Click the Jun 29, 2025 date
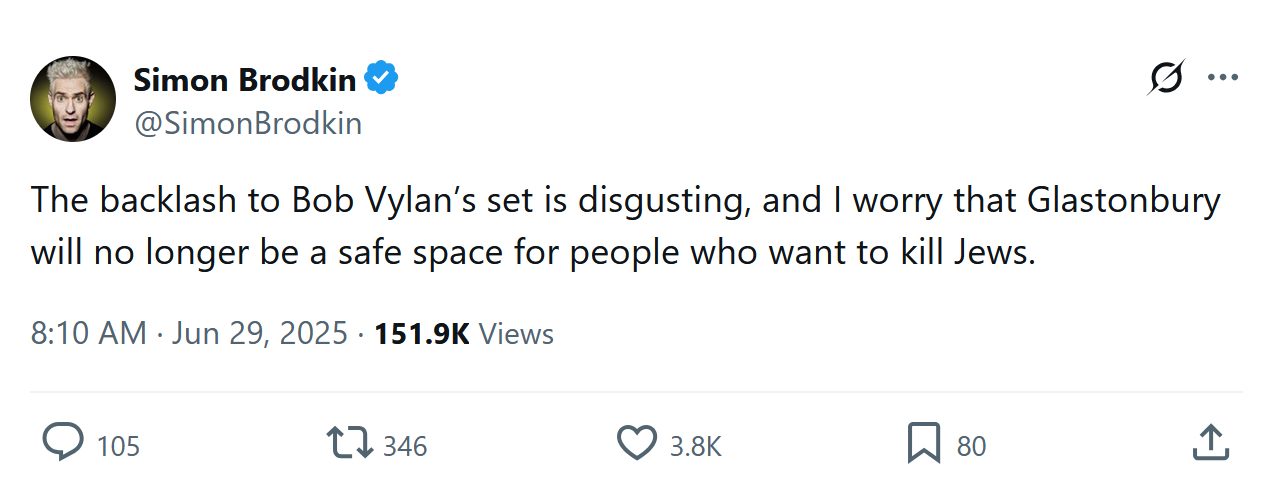1274x489 pixels. (259, 333)
